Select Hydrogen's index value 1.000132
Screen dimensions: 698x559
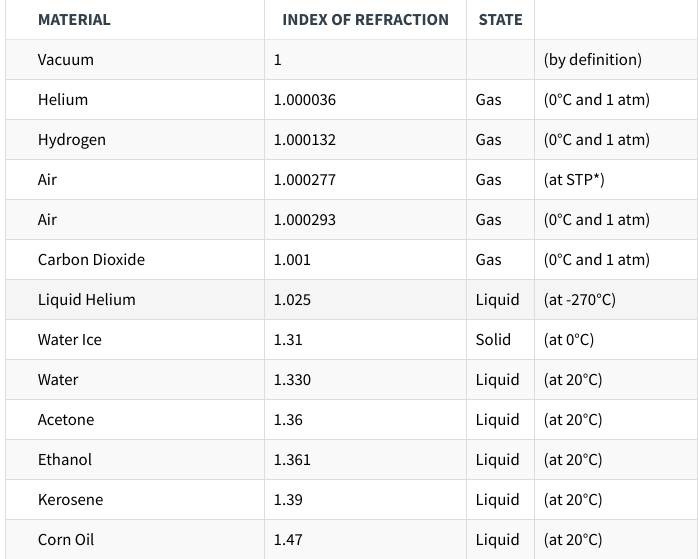(305, 139)
